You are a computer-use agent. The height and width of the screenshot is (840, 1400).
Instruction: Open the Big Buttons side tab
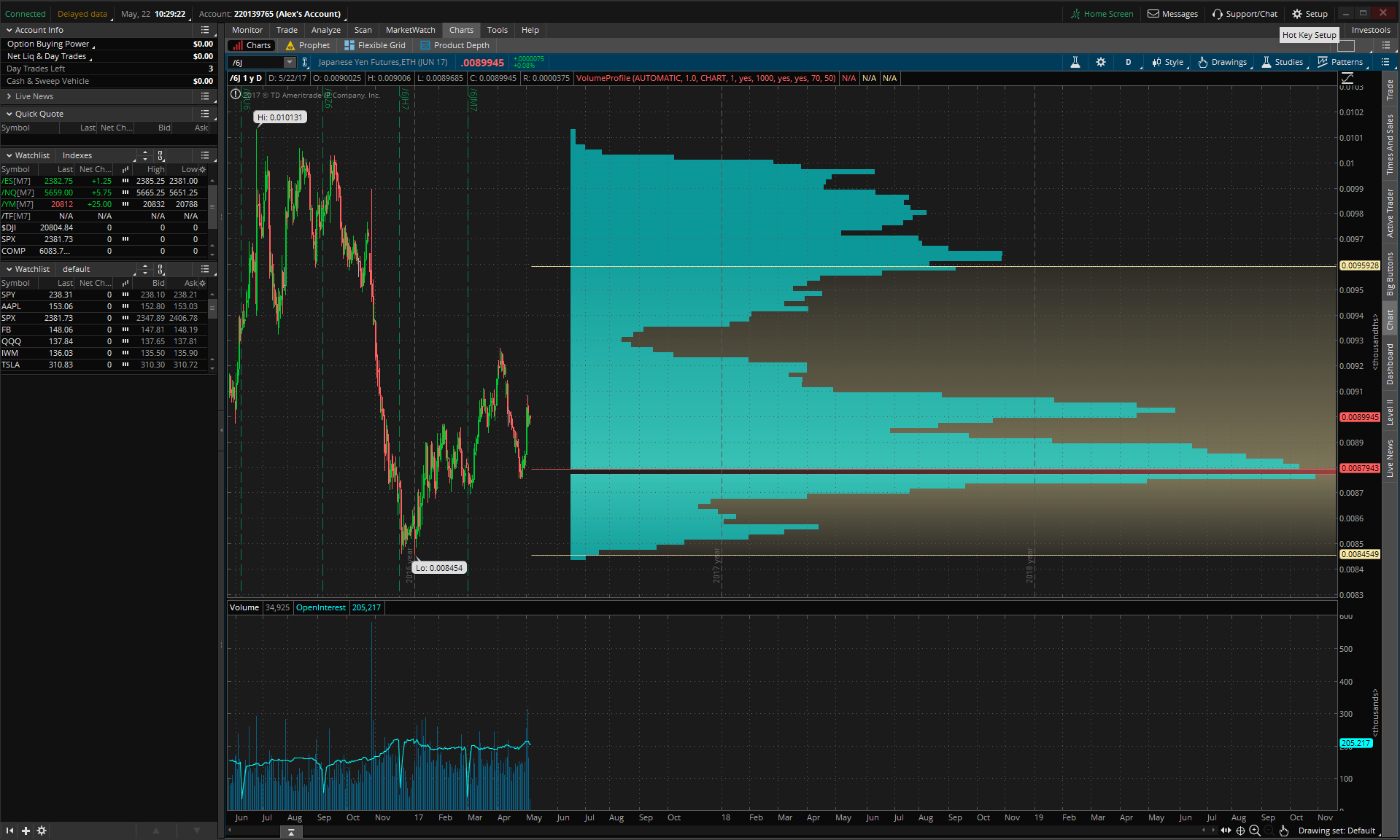(1390, 273)
